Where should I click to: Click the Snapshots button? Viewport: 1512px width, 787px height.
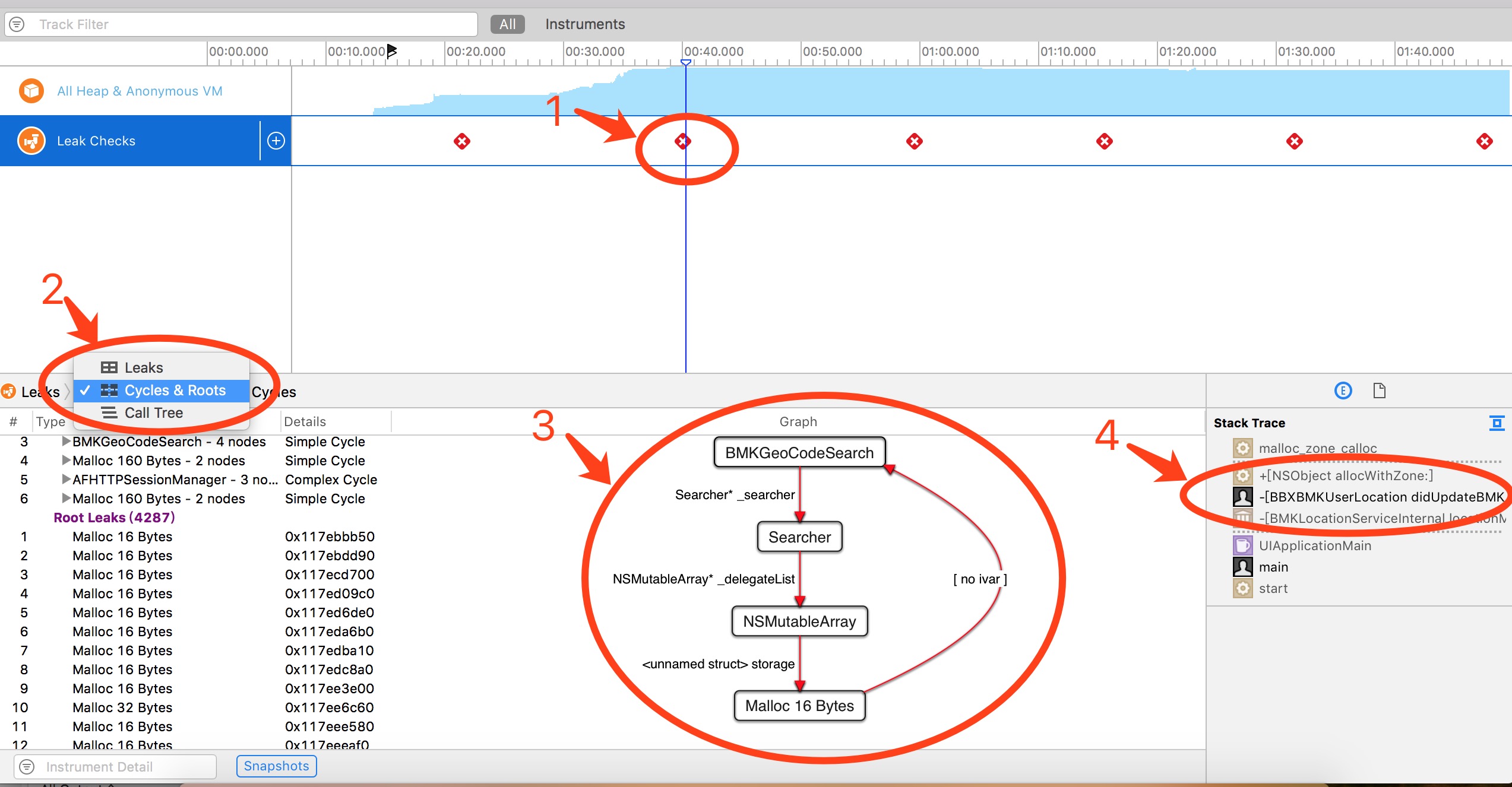[x=276, y=766]
